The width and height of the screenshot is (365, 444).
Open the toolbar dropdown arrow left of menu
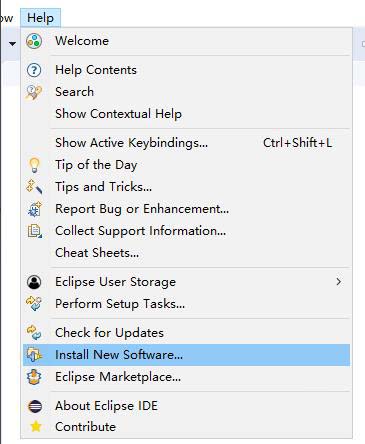pyautogui.click(x=12, y=44)
